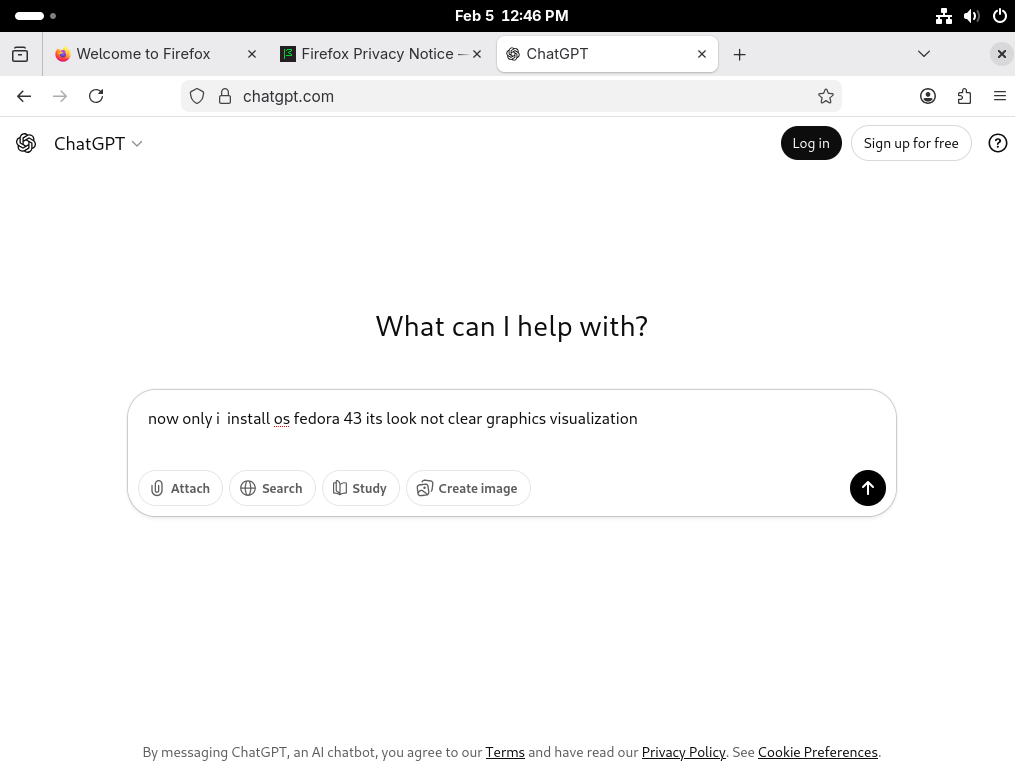Viewport: 1015px width, 768px height.
Task: Bookmark this page with the star icon
Action: coord(825,96)
